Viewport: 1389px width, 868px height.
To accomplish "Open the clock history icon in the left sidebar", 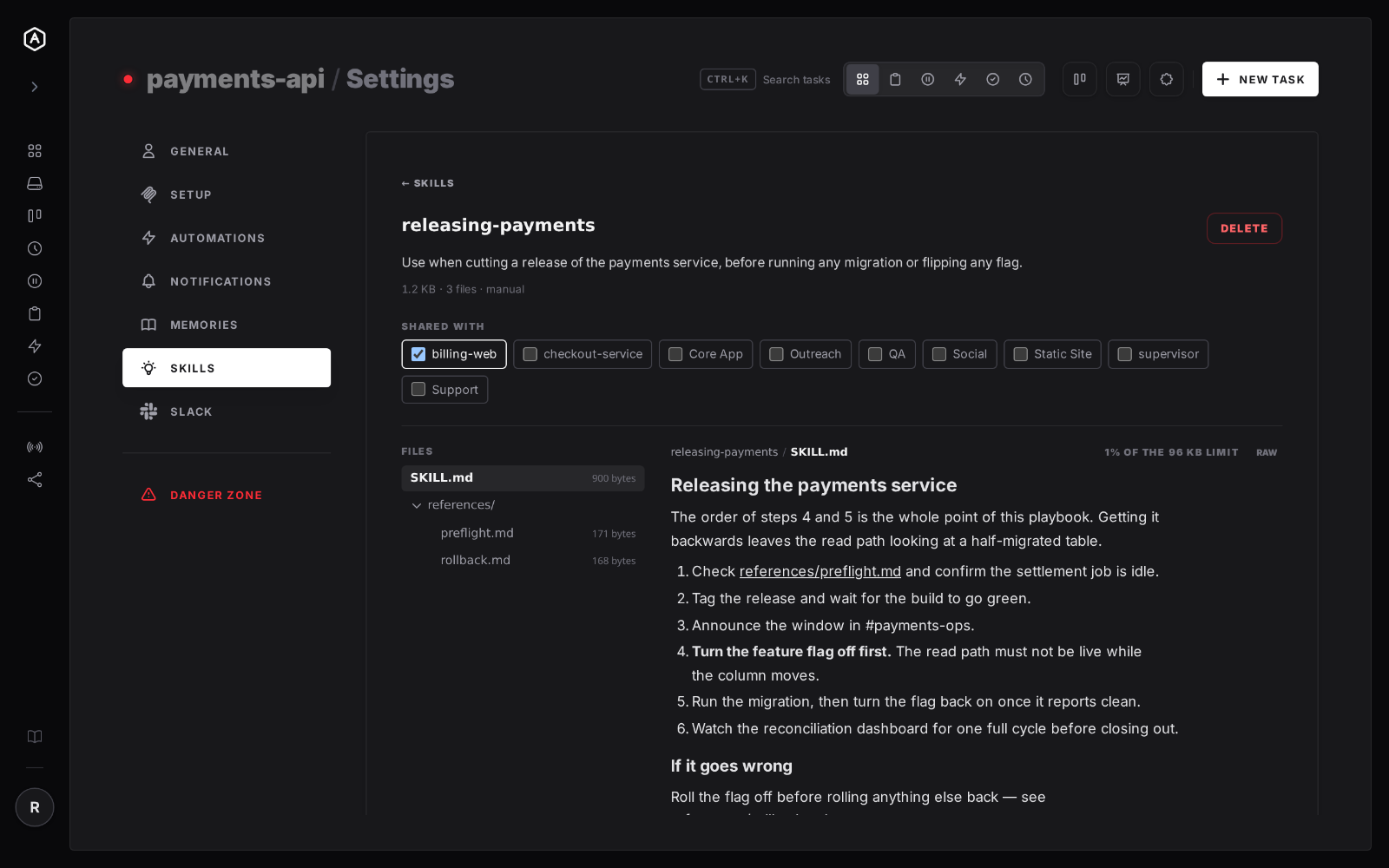I will [x=35, y=248].
